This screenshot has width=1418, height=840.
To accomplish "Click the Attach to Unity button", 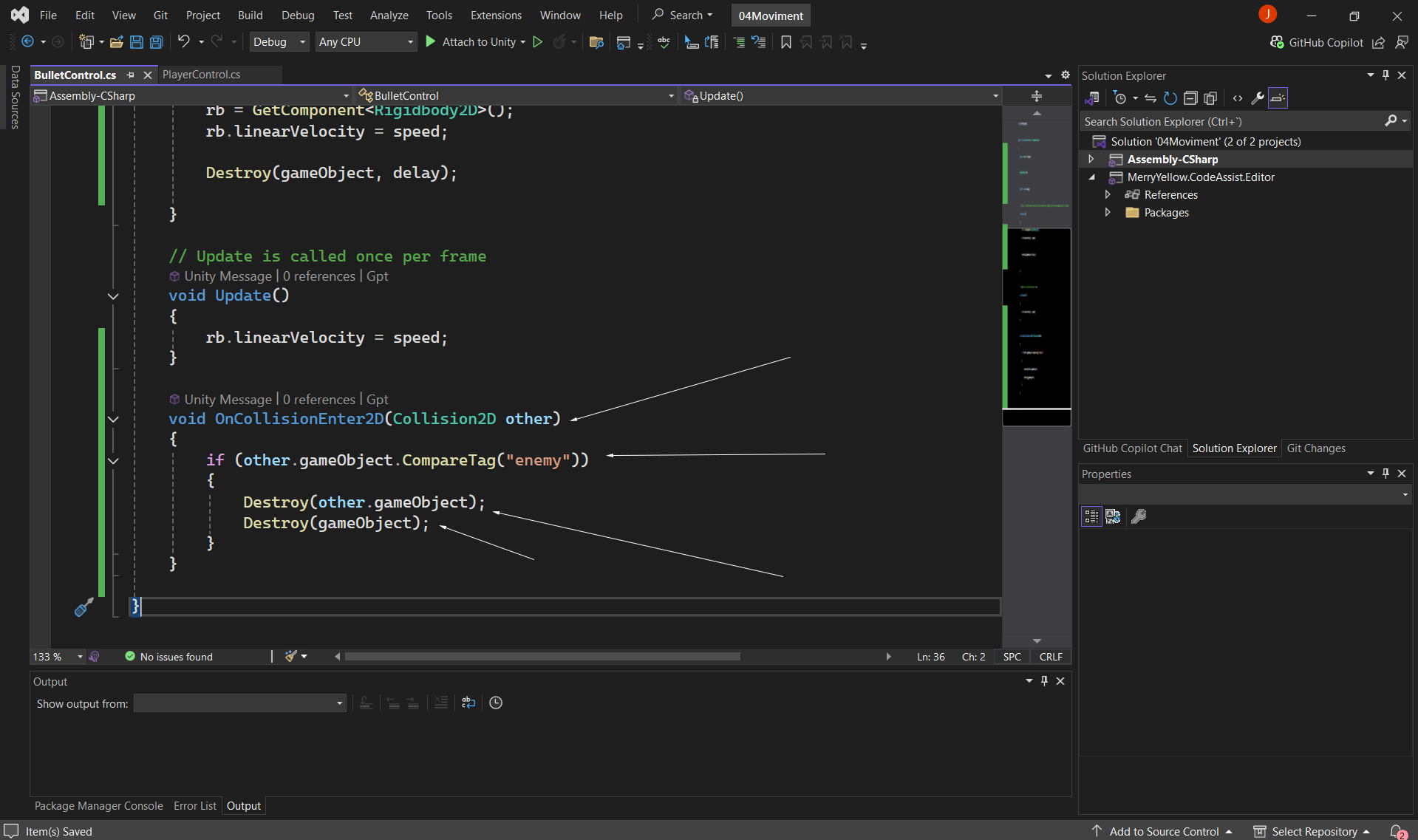I will (471, 42).
